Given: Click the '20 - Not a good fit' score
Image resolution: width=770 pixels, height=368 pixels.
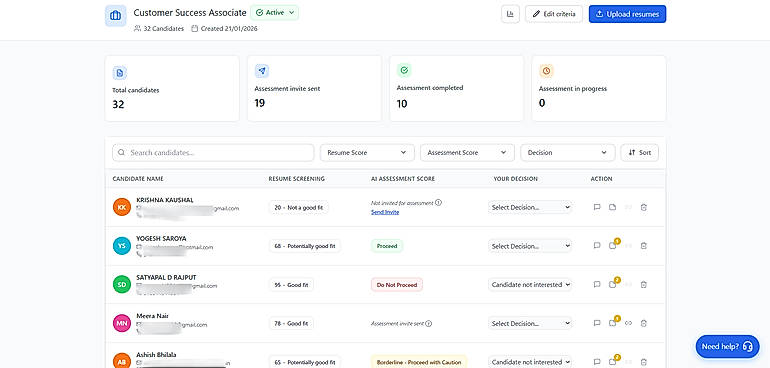Looking at the screenshot, I should (x=299, y=207).
